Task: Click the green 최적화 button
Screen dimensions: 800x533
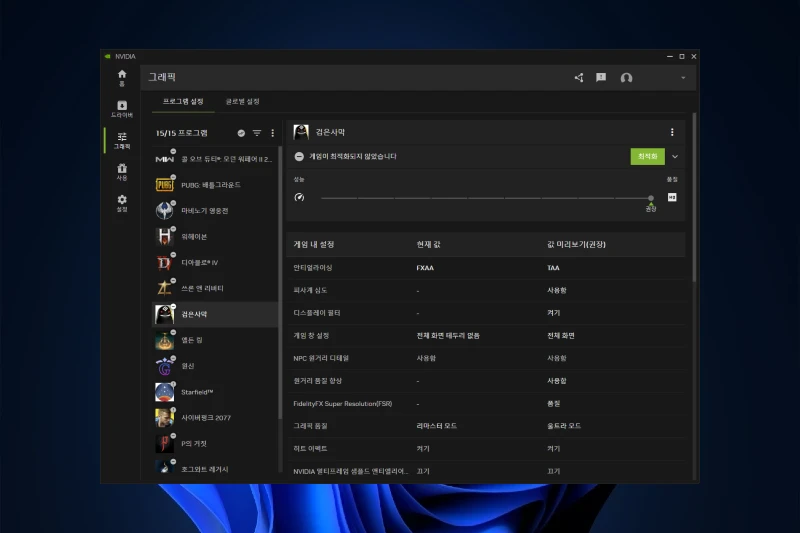Action: pos(646,156)
